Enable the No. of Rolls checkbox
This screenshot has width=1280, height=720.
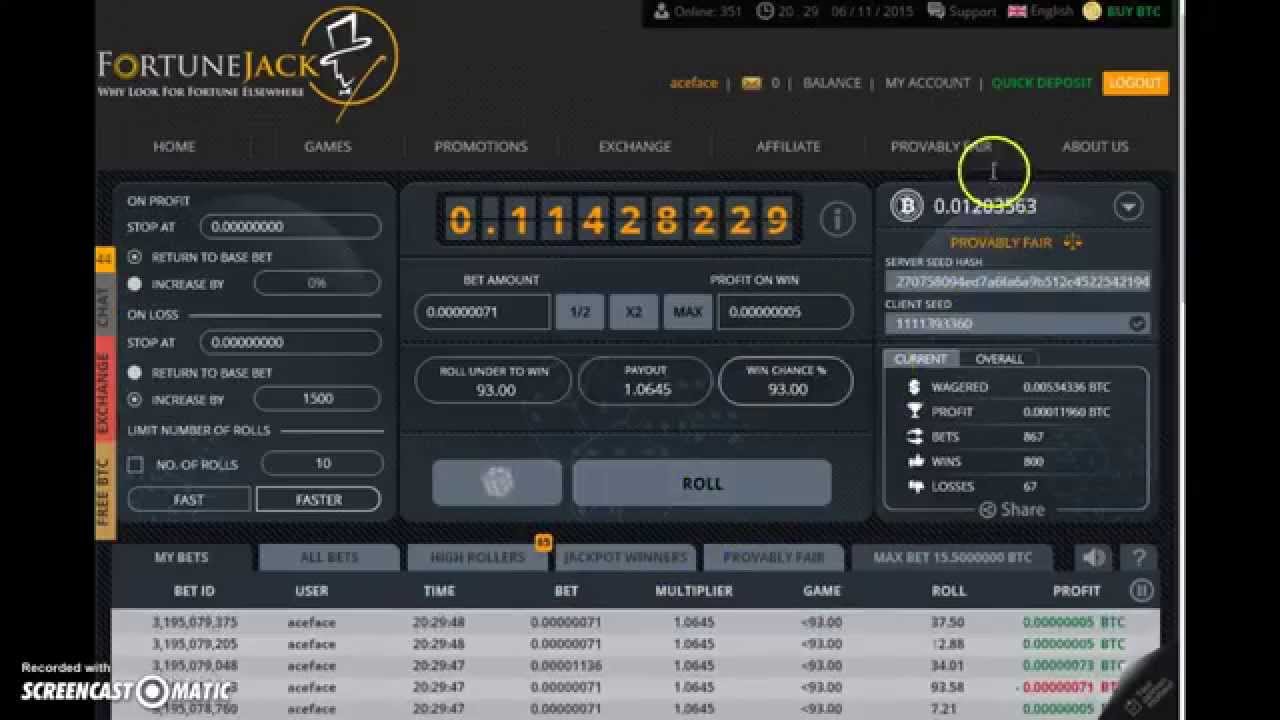click(x=136, y=464)
